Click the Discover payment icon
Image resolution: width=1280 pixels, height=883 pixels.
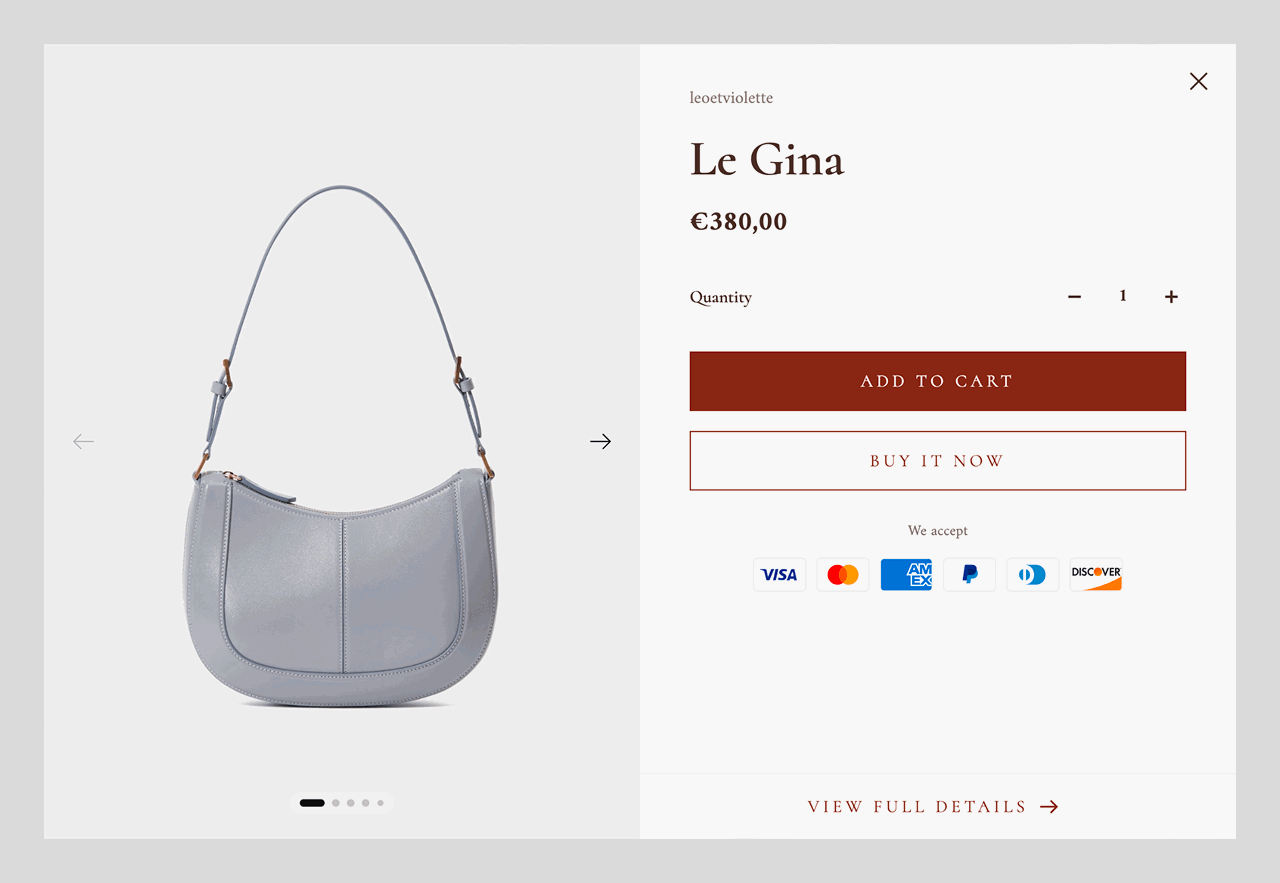tap(1096, 575)
